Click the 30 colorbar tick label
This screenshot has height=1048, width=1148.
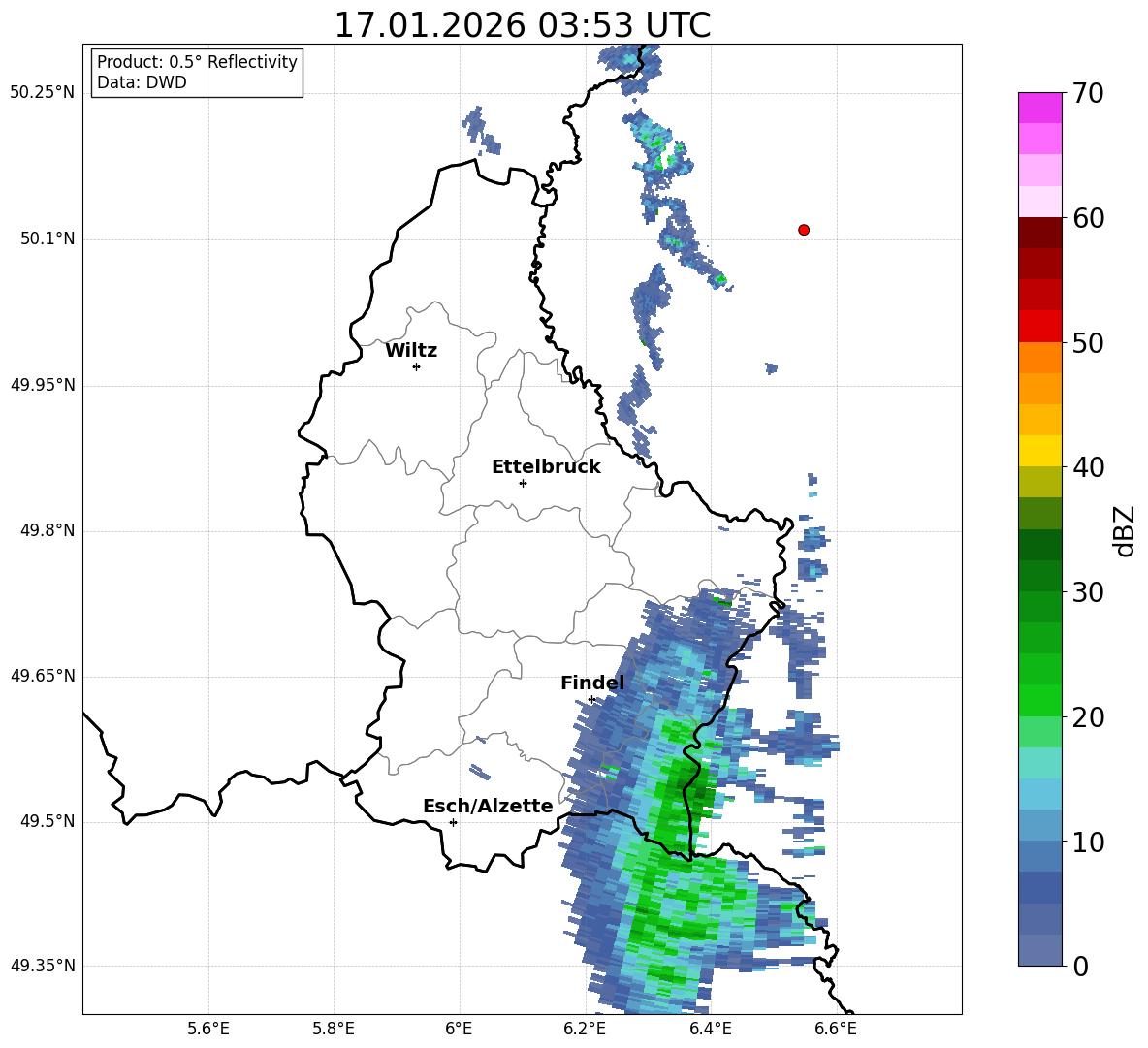[1088, 592]
